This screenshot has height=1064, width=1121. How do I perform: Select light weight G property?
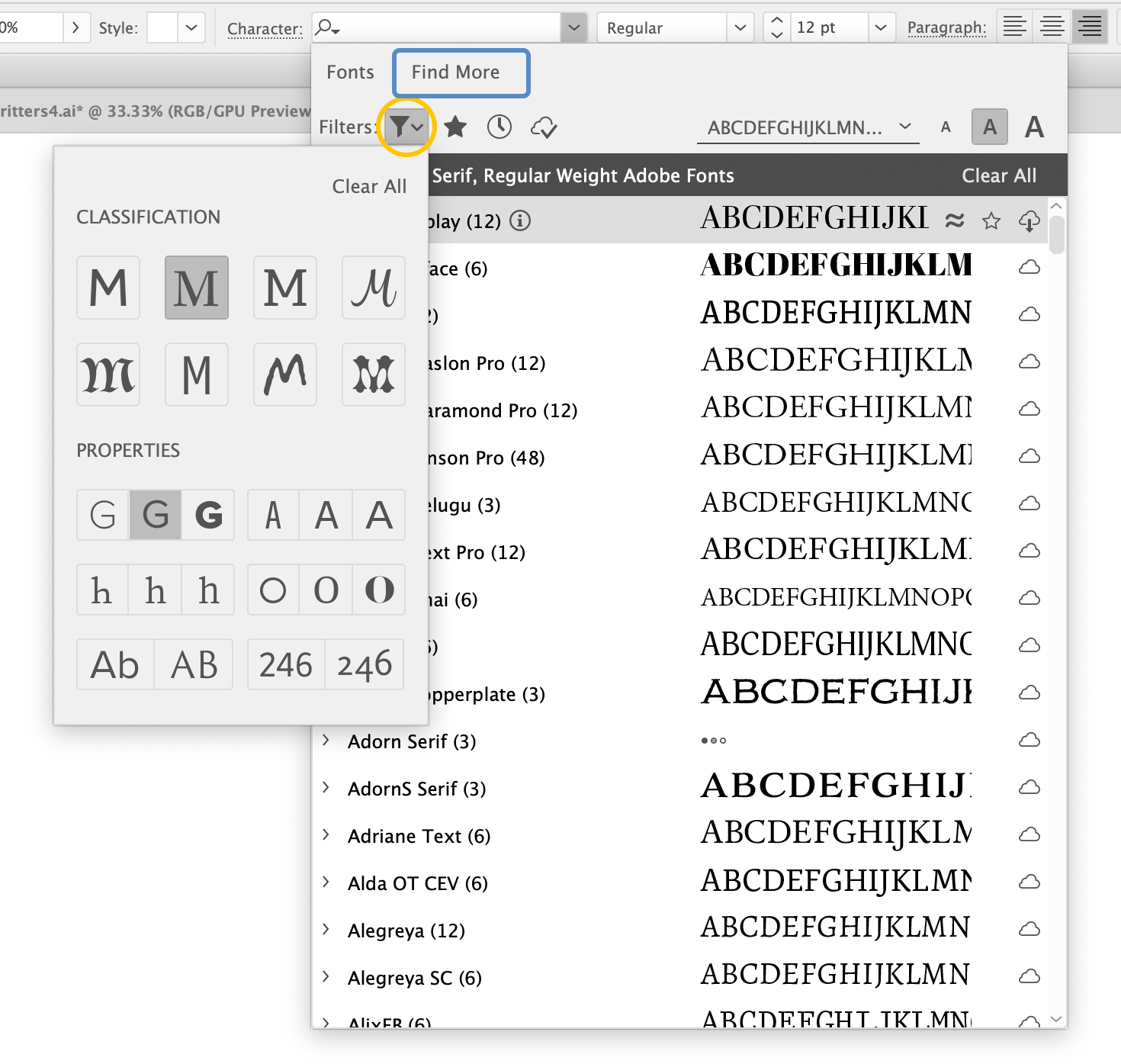point(103,515)
